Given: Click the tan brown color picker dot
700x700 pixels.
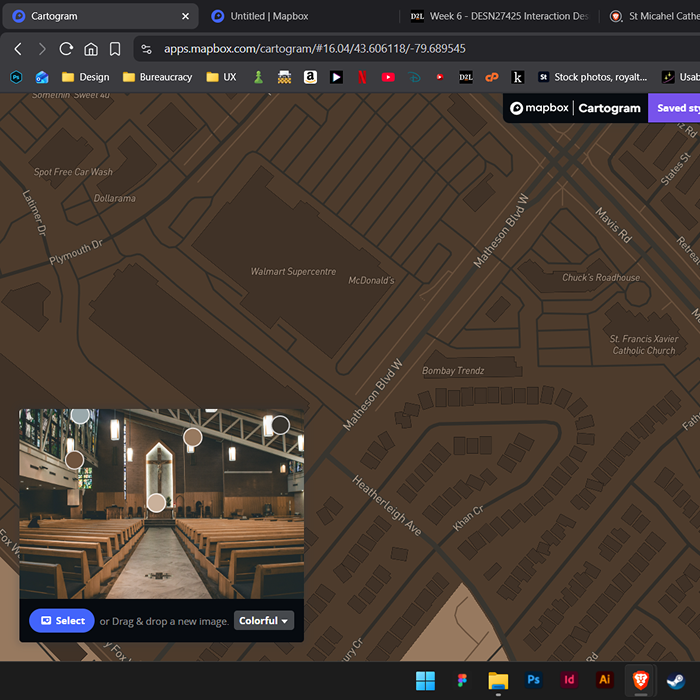Looking at the screenshot, I should point(193,437).
